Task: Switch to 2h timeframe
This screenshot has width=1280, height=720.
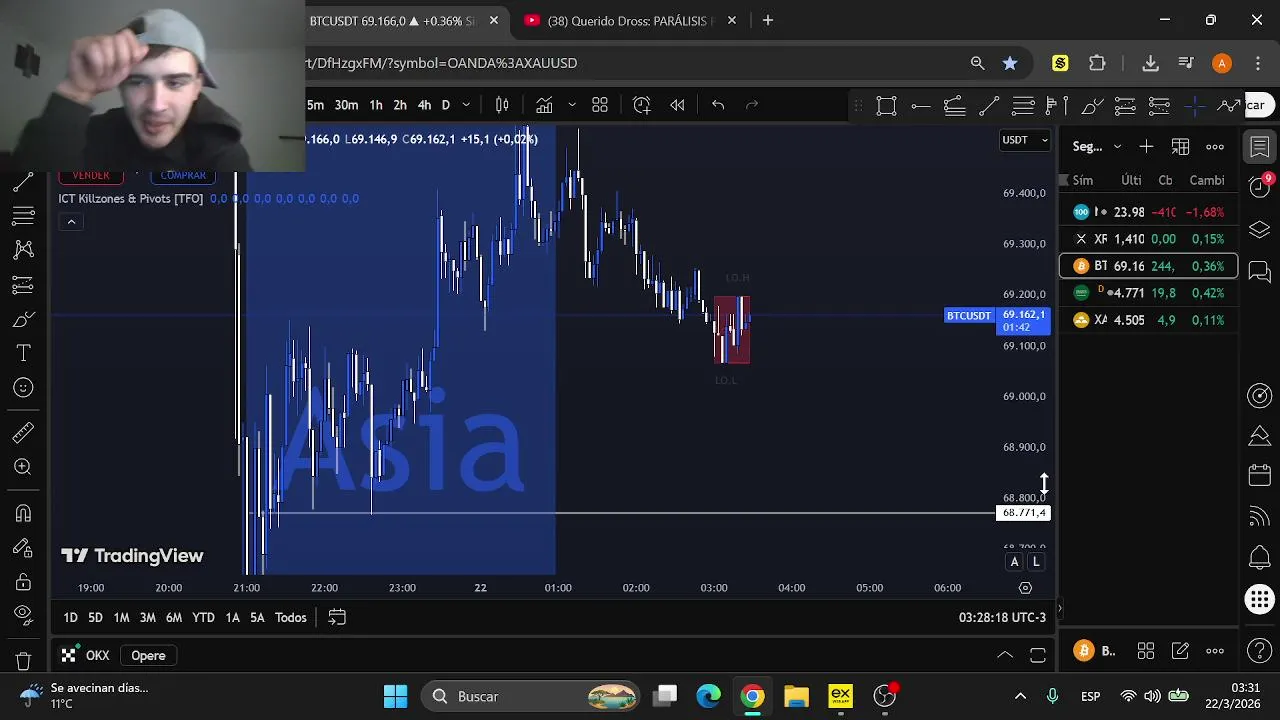Action: point(400,105)
